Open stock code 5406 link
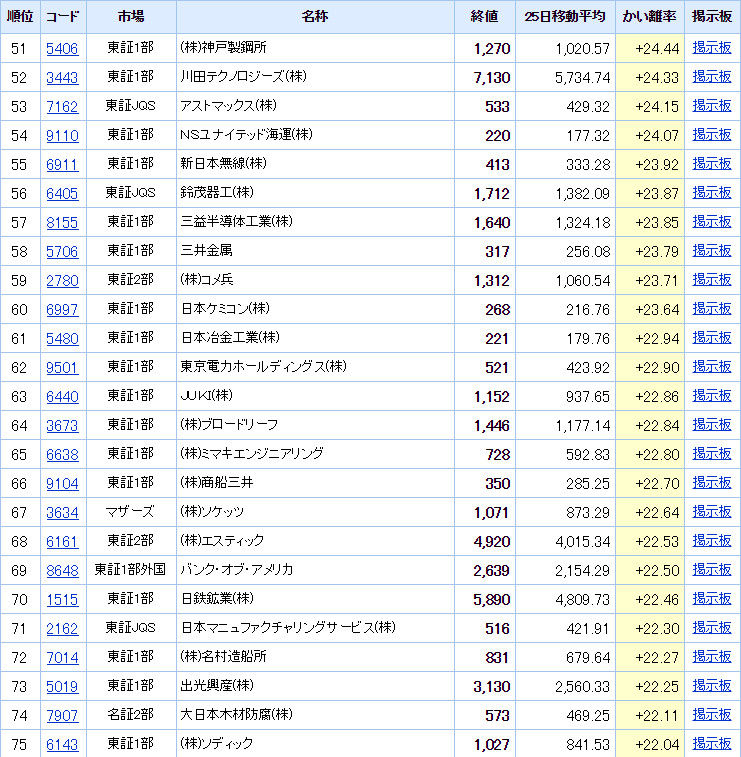This screenshot has height=757, width=741. coord(62,49)
